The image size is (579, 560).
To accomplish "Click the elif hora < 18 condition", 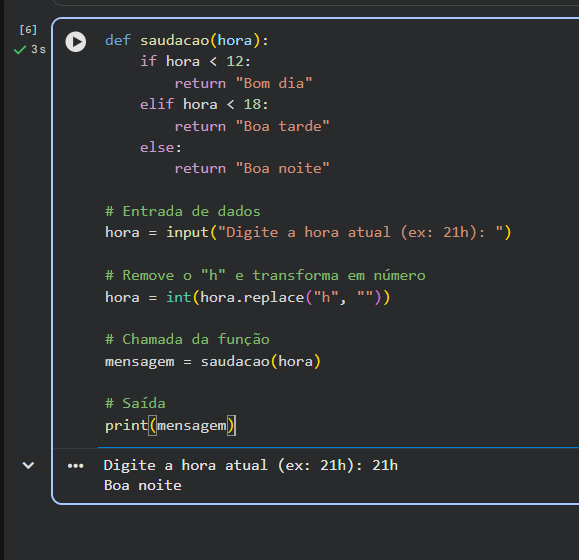I will click(204, 104).
